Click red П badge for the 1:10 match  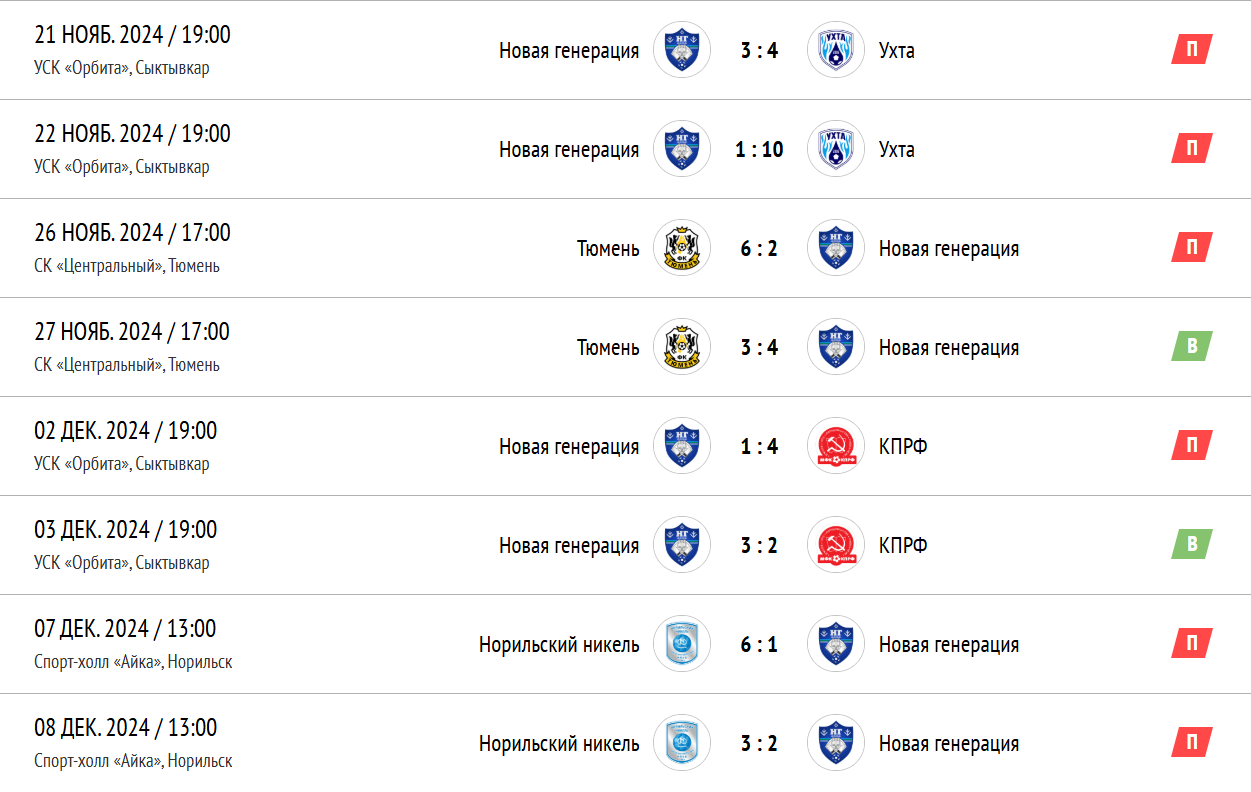(1192, 149)
